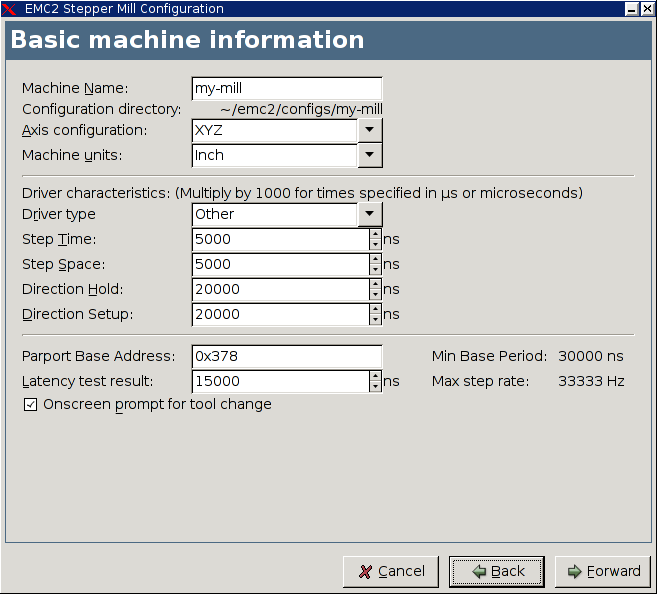Click the Latency test result label

(x=88, y=382)
